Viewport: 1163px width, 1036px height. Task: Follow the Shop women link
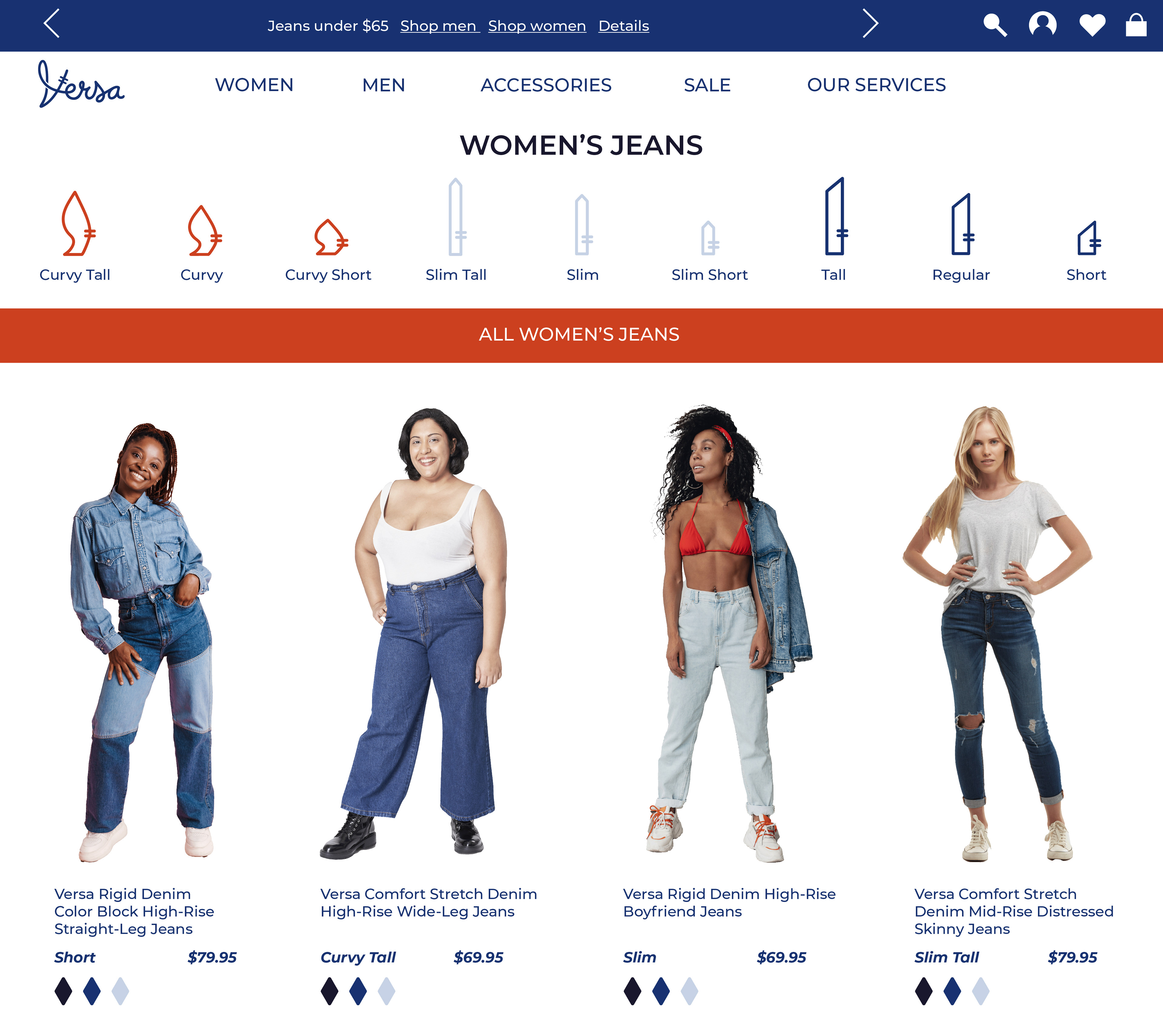tap(537, 26)
